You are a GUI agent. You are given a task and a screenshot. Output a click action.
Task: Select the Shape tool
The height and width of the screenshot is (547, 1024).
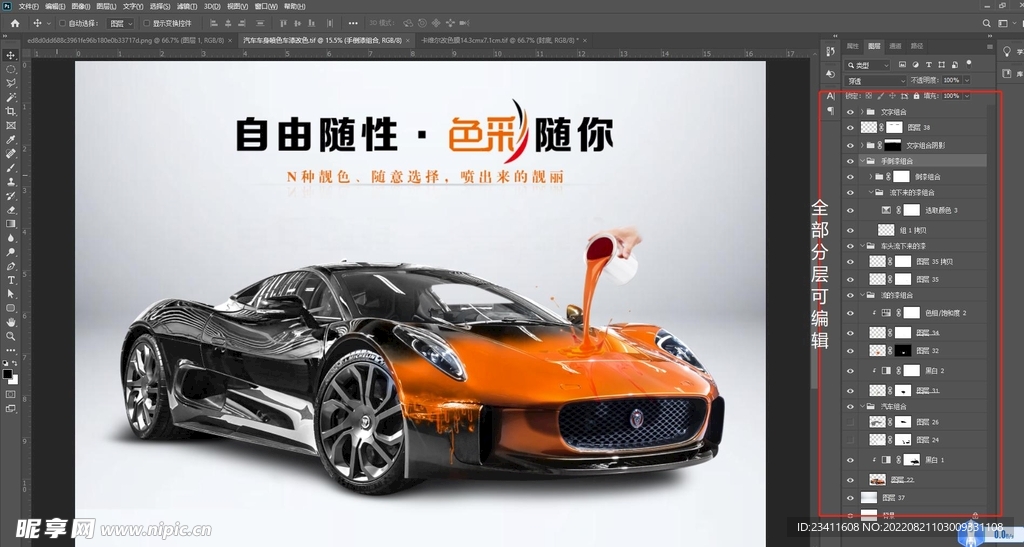(x=10, y=308)
